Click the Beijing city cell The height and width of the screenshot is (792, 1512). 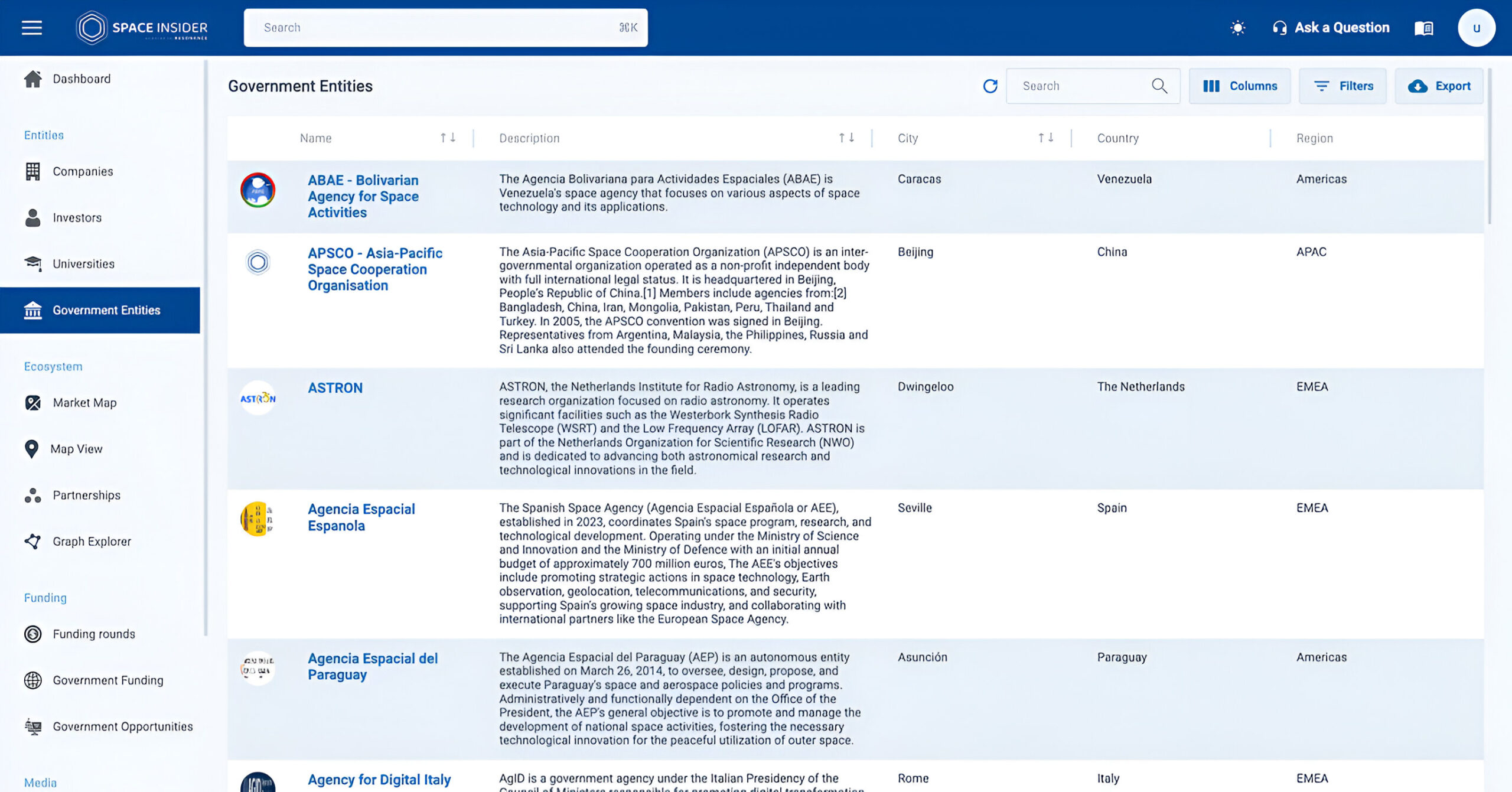point(915,252)
